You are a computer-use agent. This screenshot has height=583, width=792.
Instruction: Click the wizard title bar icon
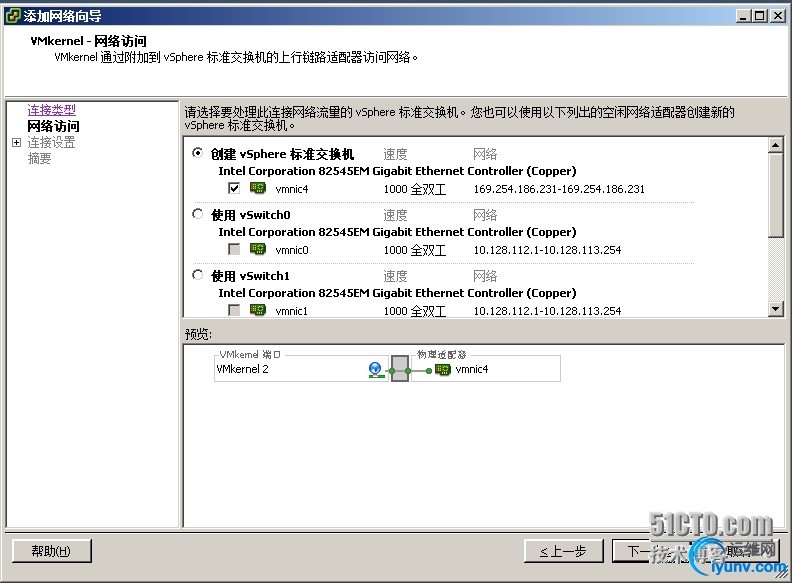click(x=12, y=16)
